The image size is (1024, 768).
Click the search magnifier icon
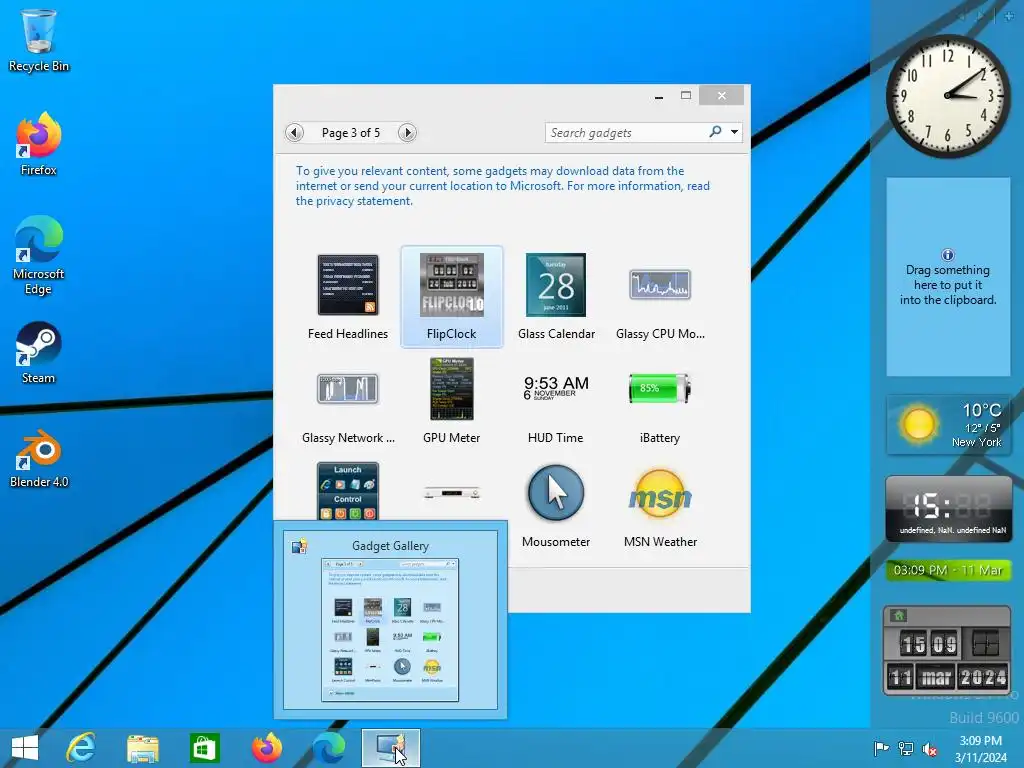[716, 132]
